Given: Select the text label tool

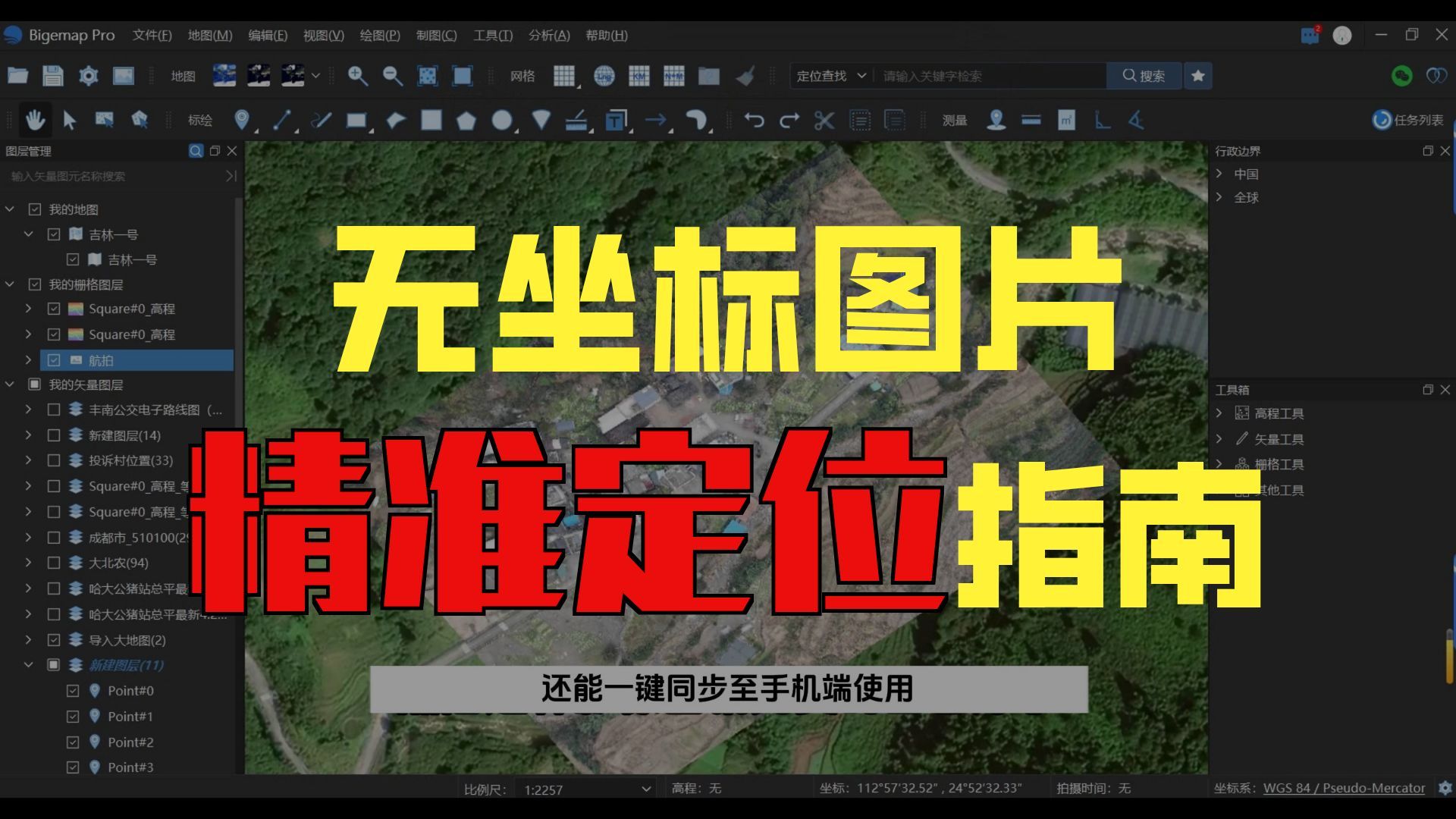Looking at the screenshot, I should coord(616,120).
